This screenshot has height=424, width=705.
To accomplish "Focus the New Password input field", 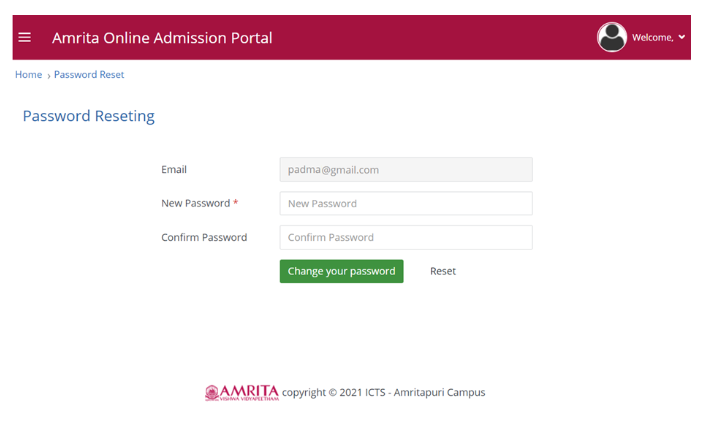I will click(x=405, y=203).
